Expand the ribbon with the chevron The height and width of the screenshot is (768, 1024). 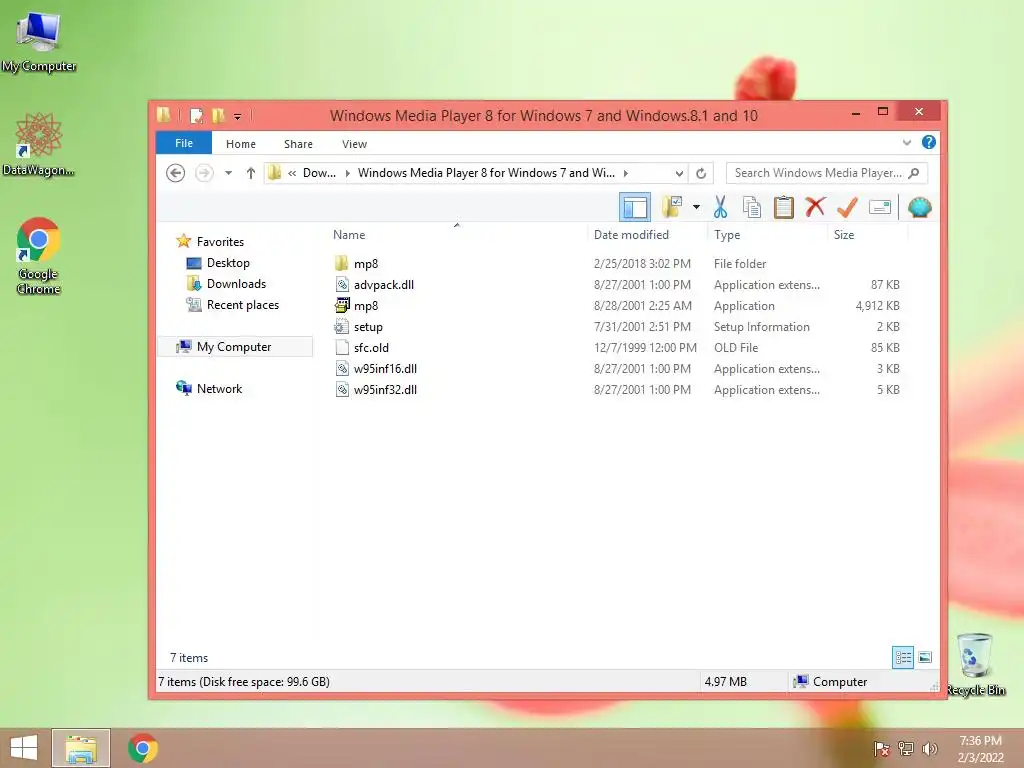906,142
